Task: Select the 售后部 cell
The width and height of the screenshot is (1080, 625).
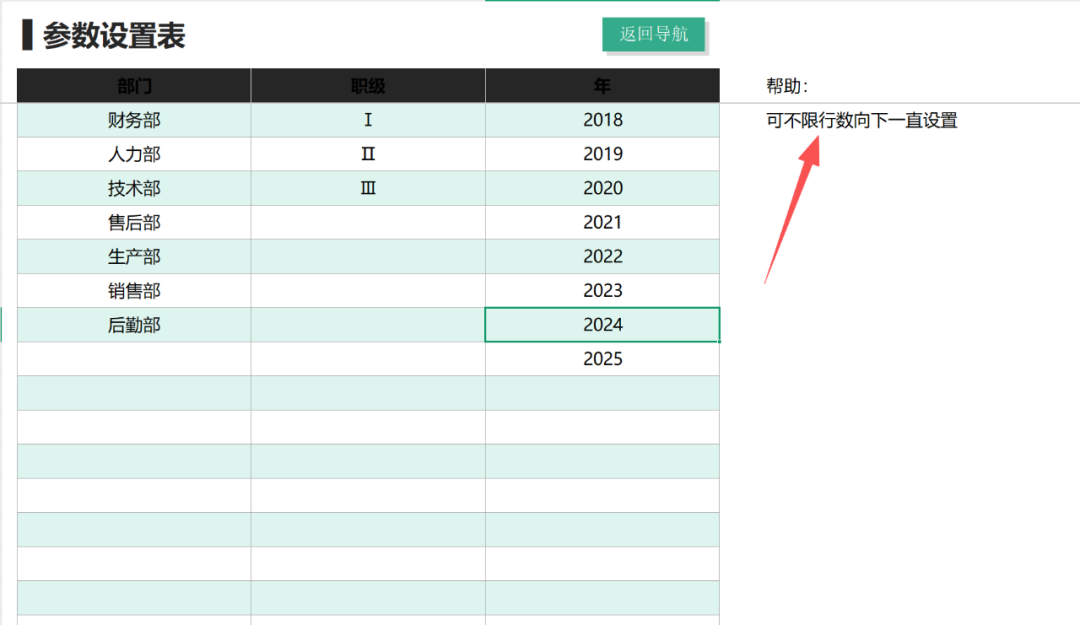Action: click(x=134, y=222)
